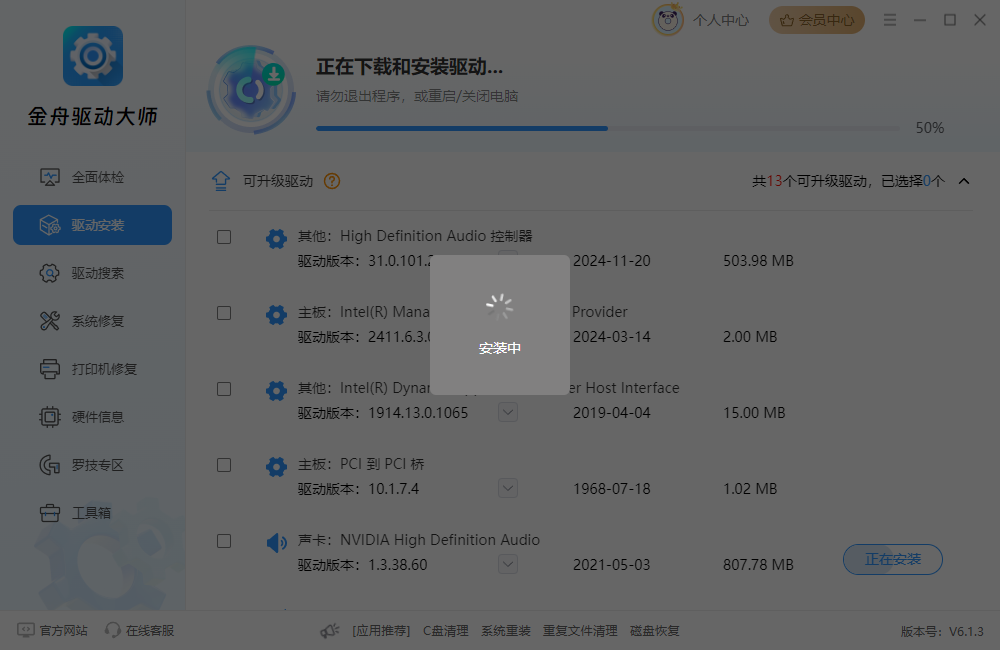Click the 全面体检 monitor icon
Viewport: 1000px width, 650px height.
(50, 177)
